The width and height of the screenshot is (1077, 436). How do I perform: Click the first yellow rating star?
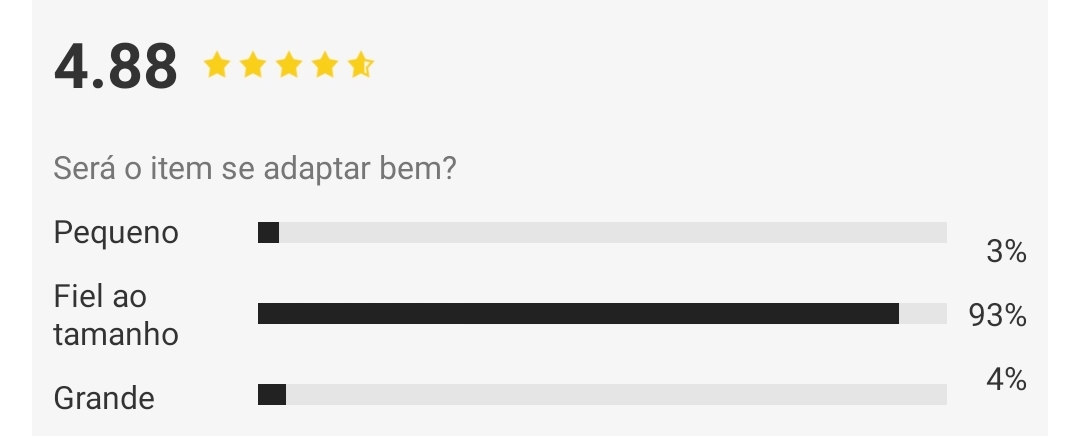point(217,65)
